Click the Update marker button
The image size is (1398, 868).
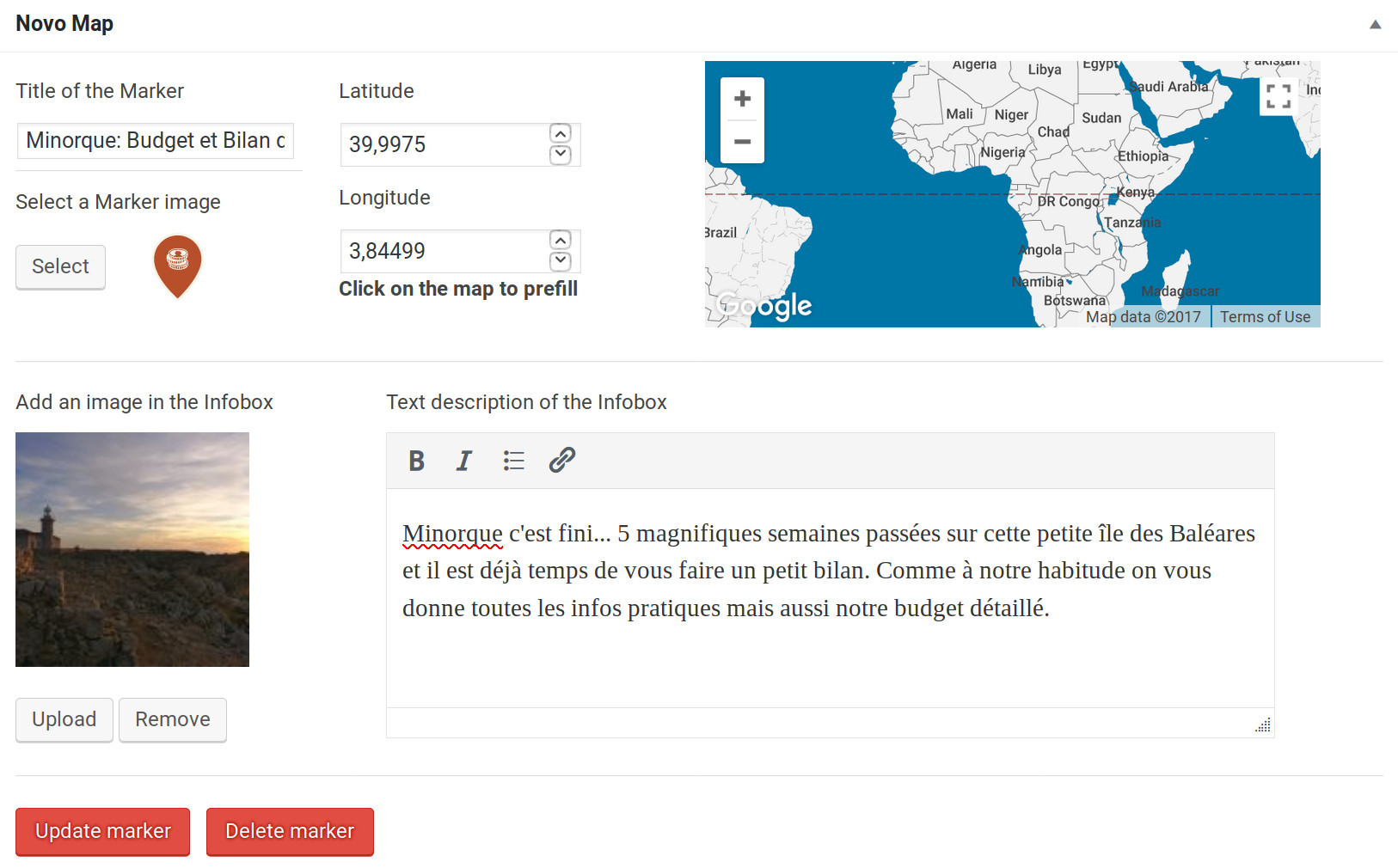102,831
